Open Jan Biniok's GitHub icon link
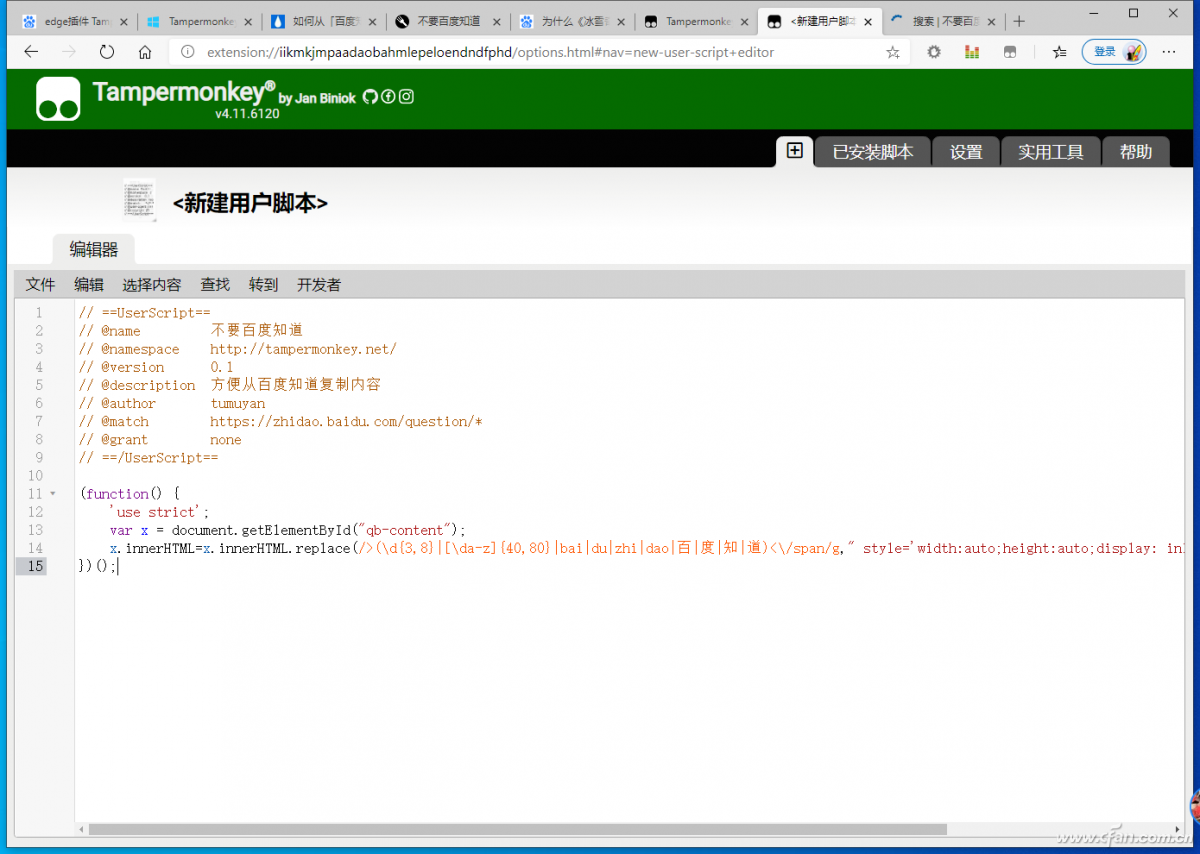This screenshot has height=854, width=1200. [369, 97]
